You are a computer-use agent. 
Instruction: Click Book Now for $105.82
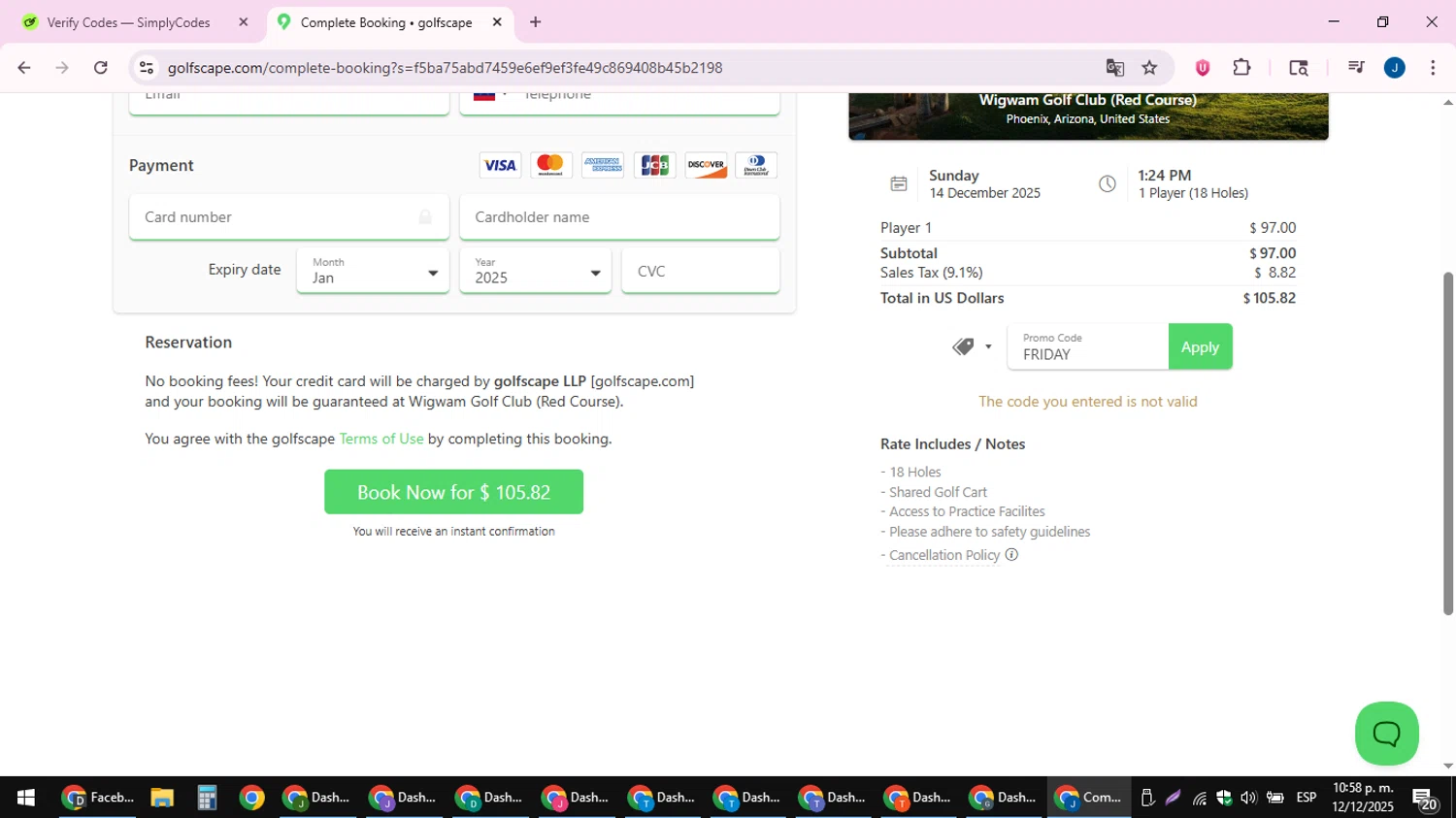[453, 492]
